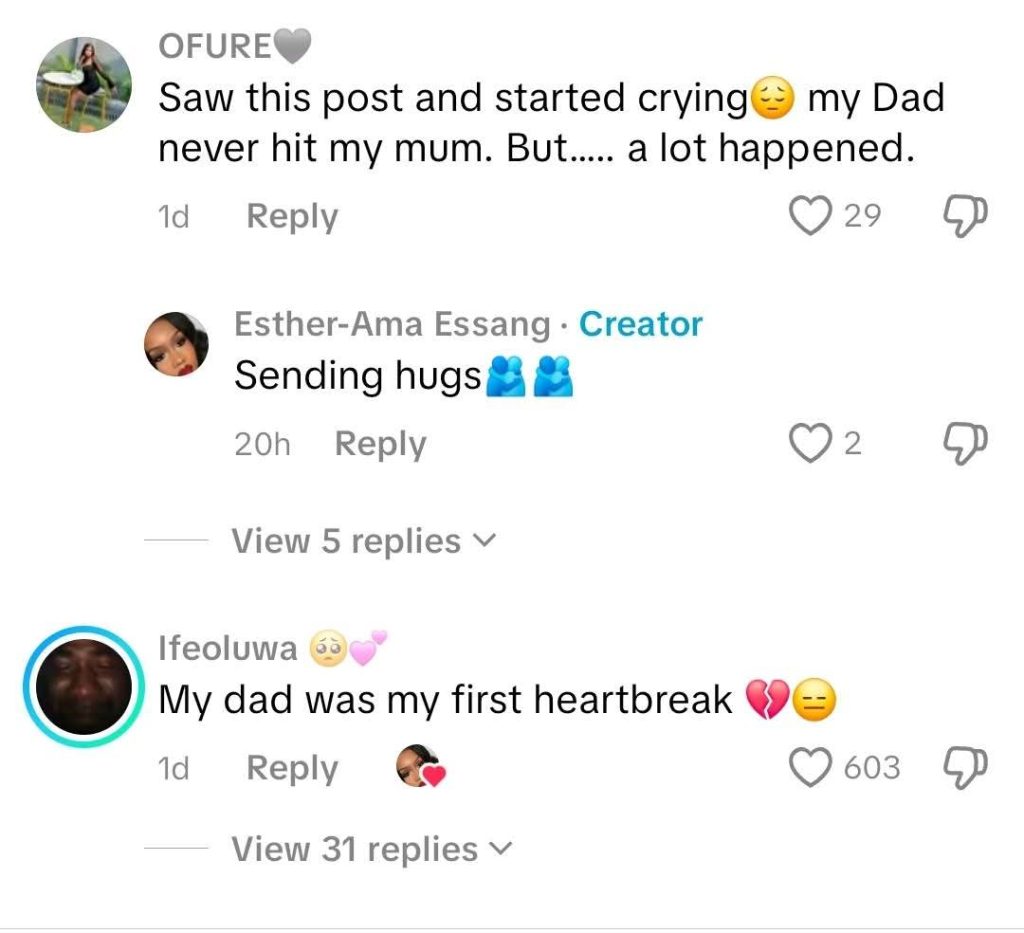Viewport: 1024px width, 933px height.
Task: Like Ifeoluwa's first heartbreak comment
Action: coord(811,768)
